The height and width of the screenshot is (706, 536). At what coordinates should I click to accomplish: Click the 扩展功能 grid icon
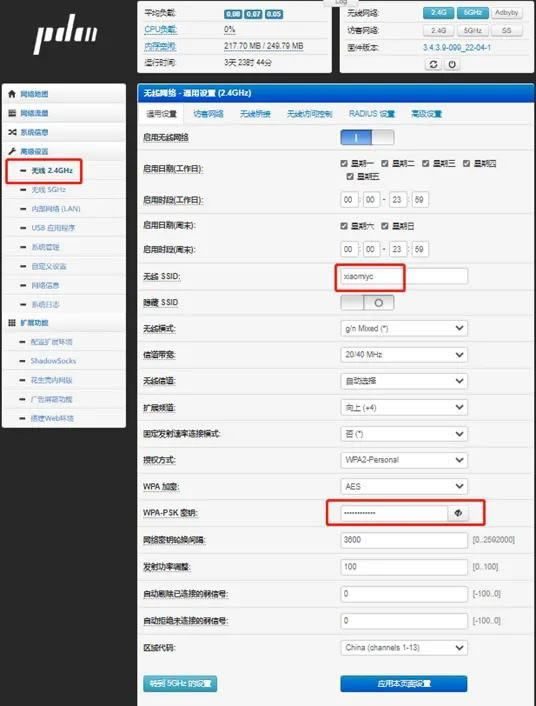[x=12, y=322]
